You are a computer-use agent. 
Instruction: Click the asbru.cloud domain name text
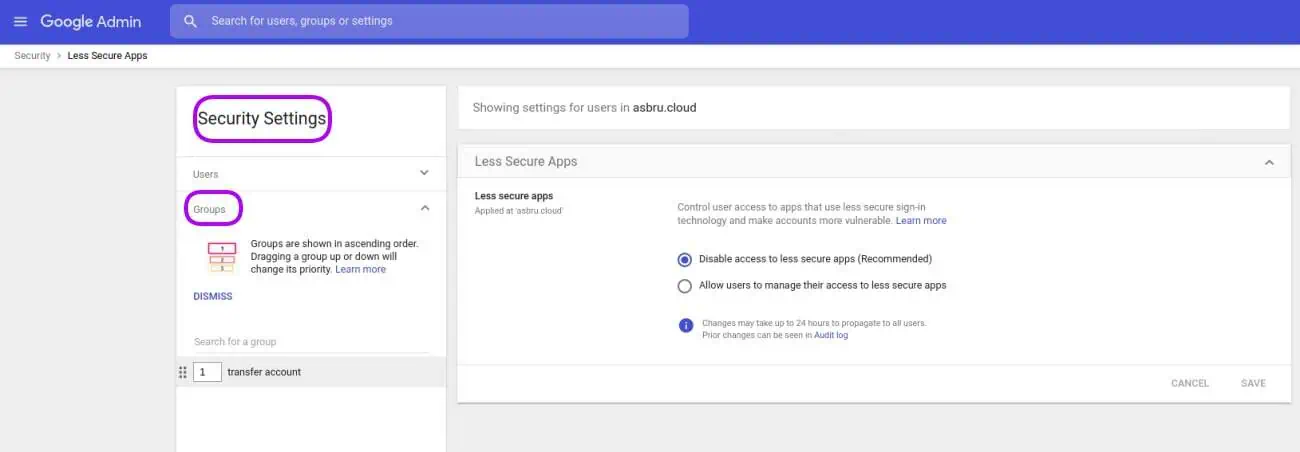pyautogui.click(x=664, y=107)
